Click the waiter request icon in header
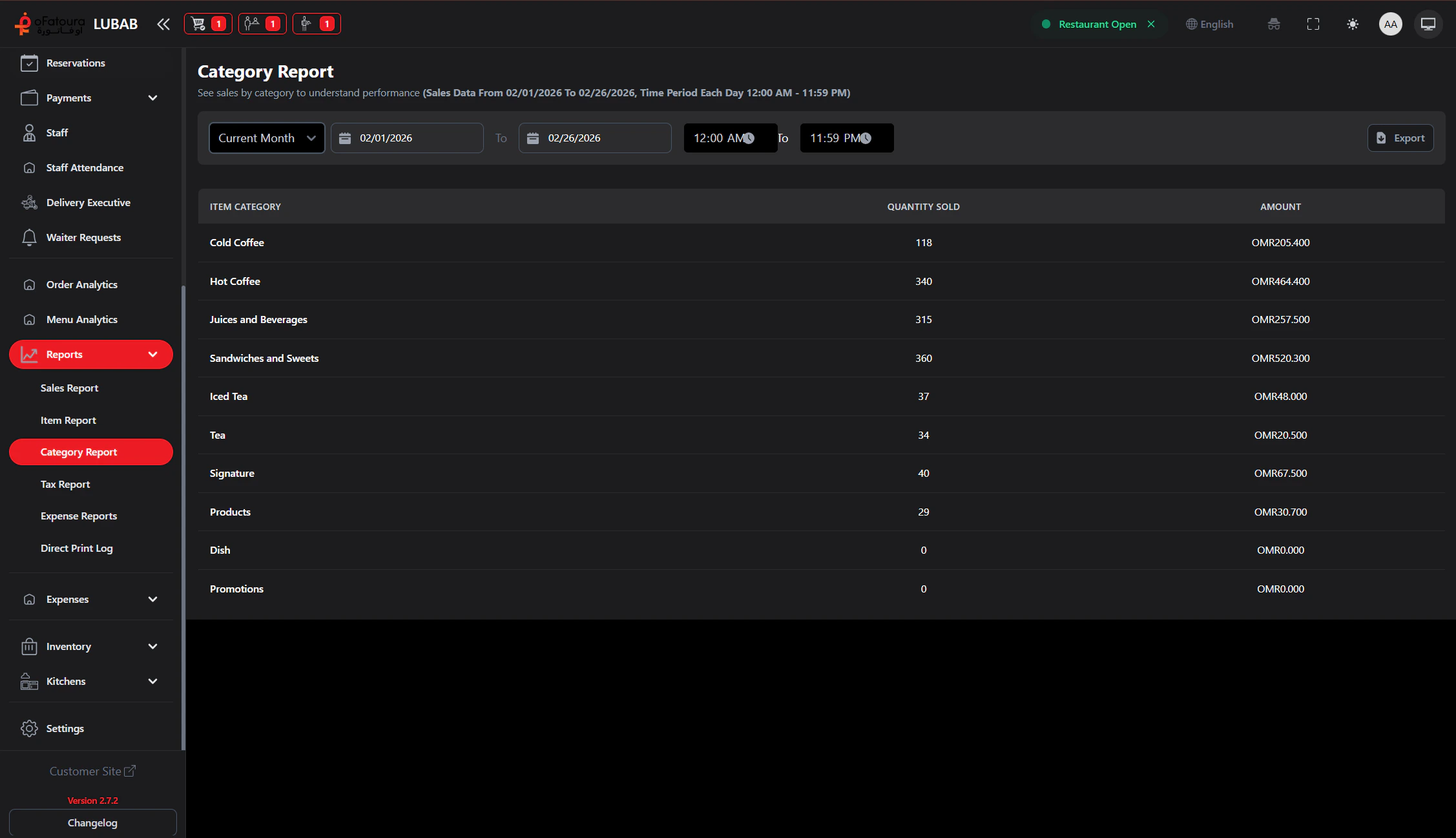Image resolution: width=1456 pixels, height=838 pixels. [x=316, y=24]
